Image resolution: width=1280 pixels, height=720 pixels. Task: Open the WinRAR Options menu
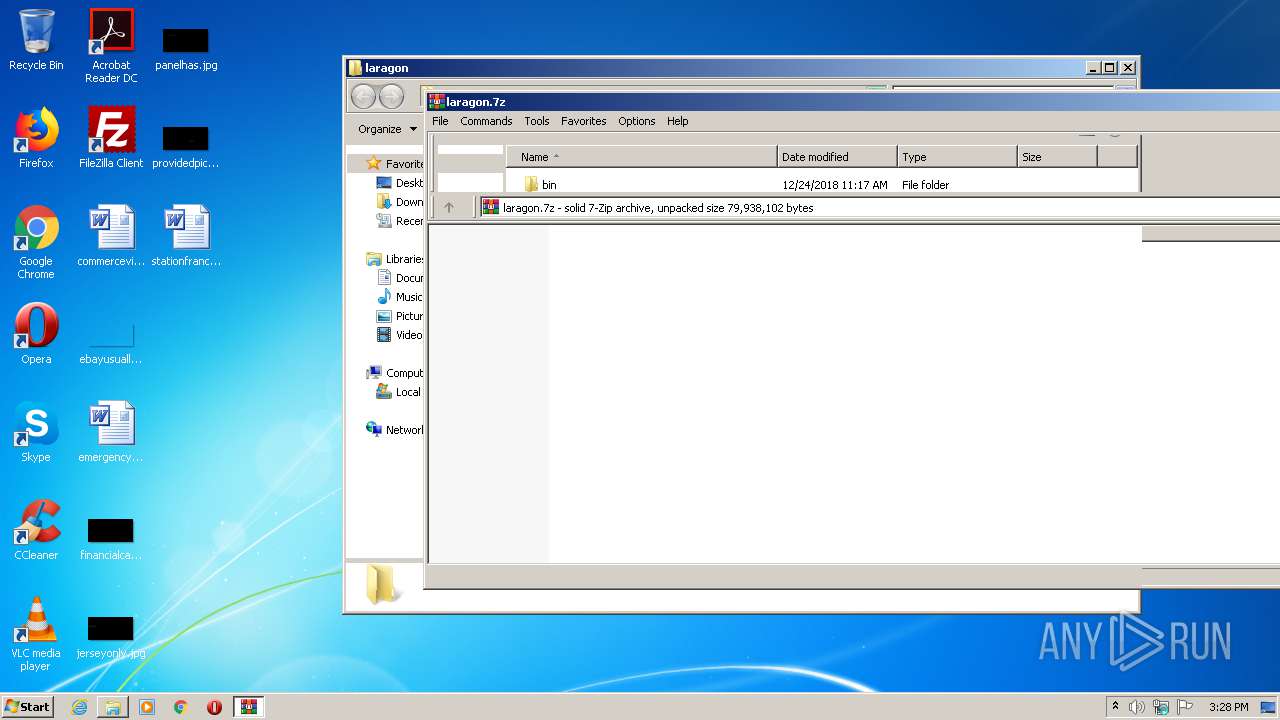tap(637, 121)
